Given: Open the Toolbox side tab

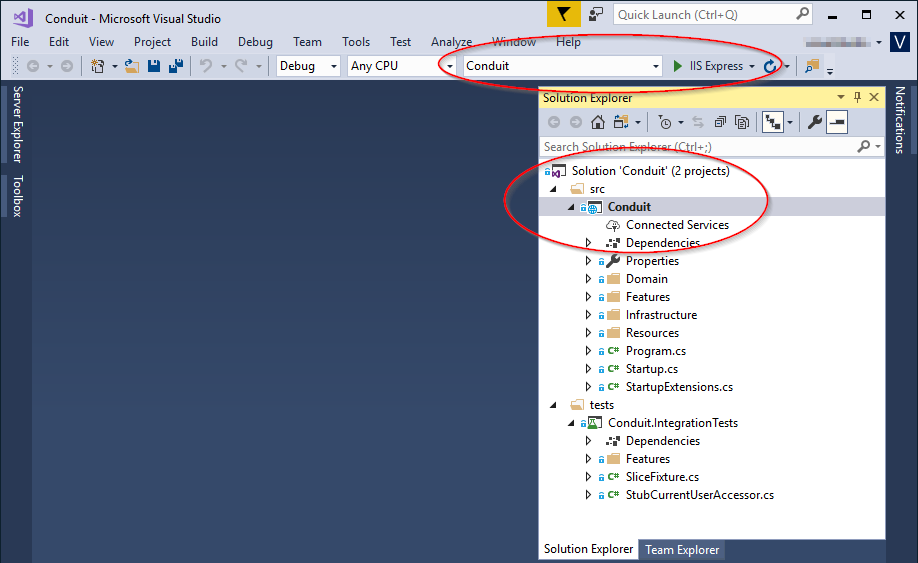Looking at the screenshot, I should (18, 196).
